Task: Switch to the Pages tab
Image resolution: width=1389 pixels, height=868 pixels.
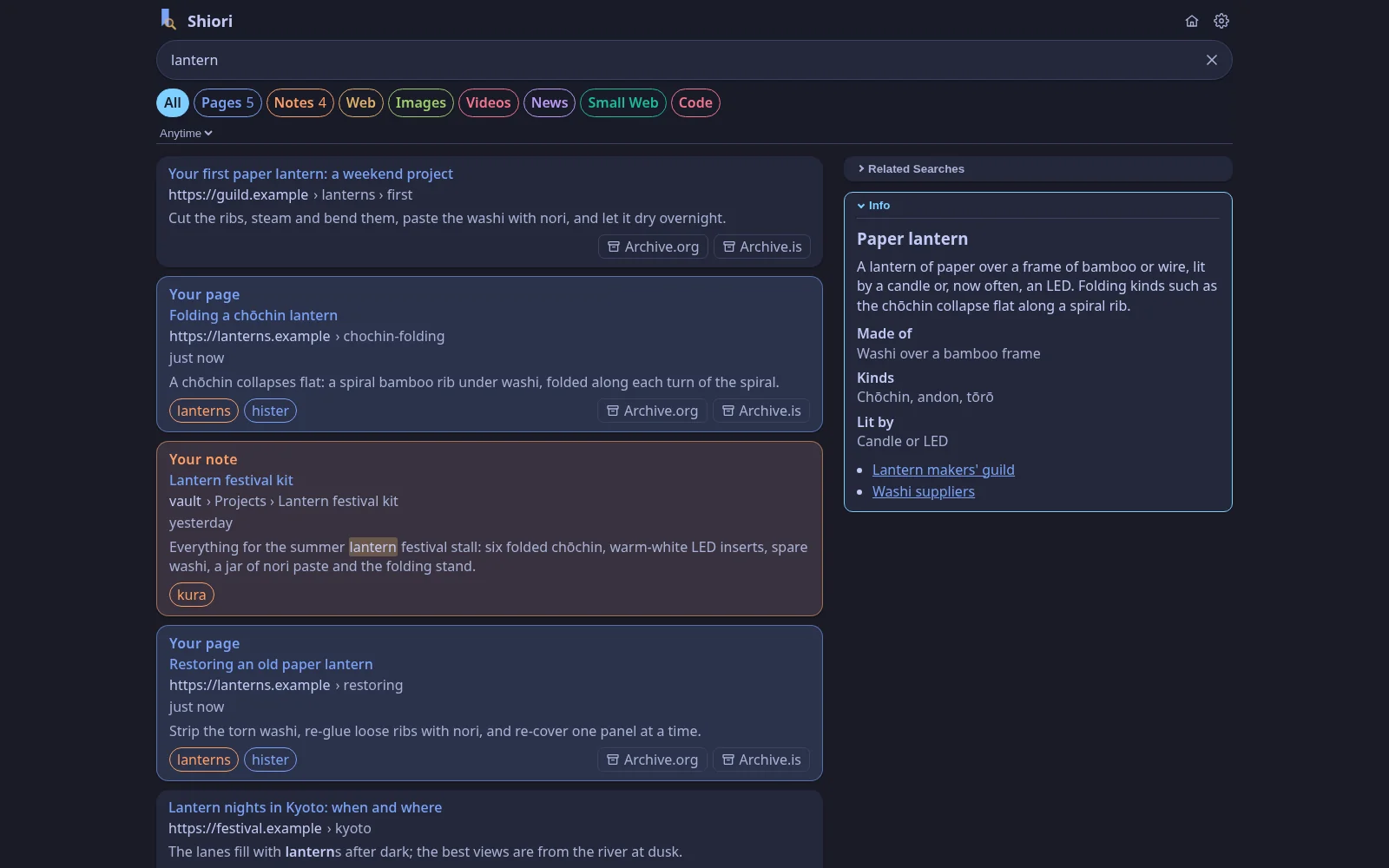Action: coord(227,102)
